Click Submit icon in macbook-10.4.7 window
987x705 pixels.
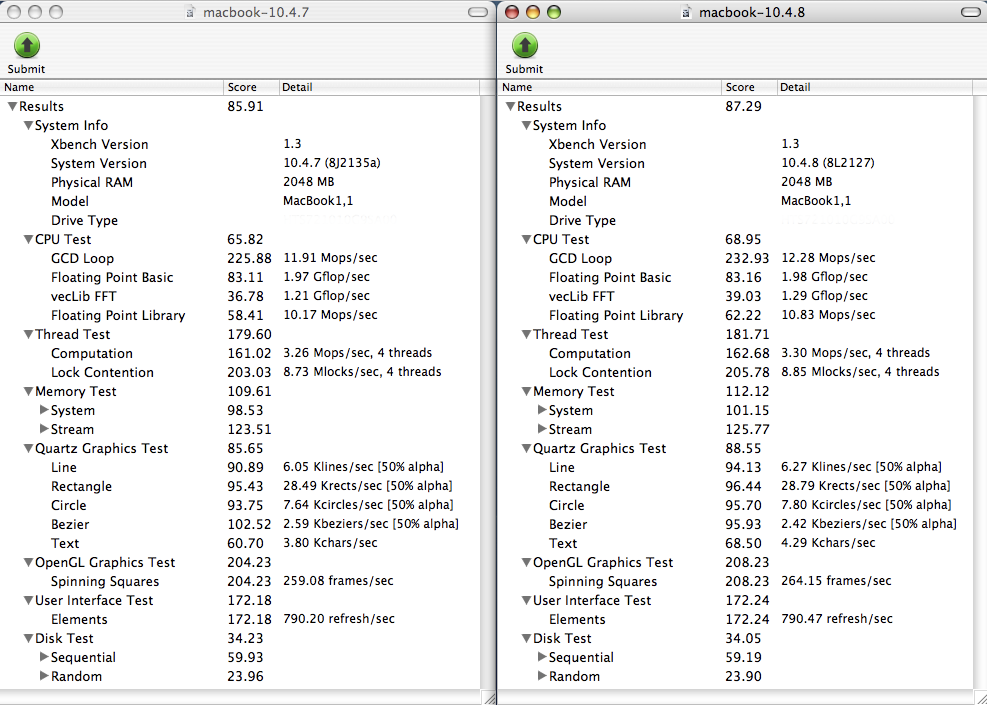pyautogui.click(x=26, y=45)
